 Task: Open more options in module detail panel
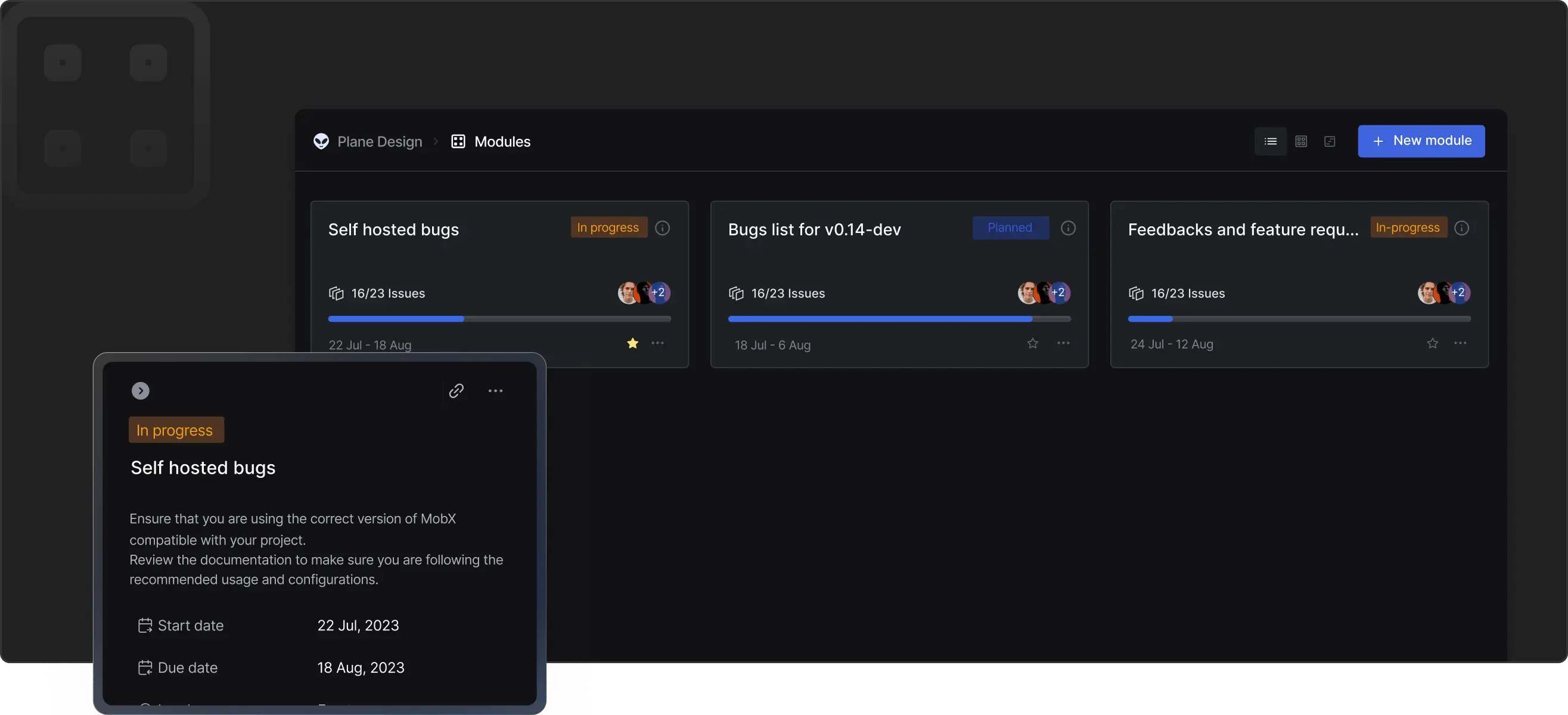[495, 391]
